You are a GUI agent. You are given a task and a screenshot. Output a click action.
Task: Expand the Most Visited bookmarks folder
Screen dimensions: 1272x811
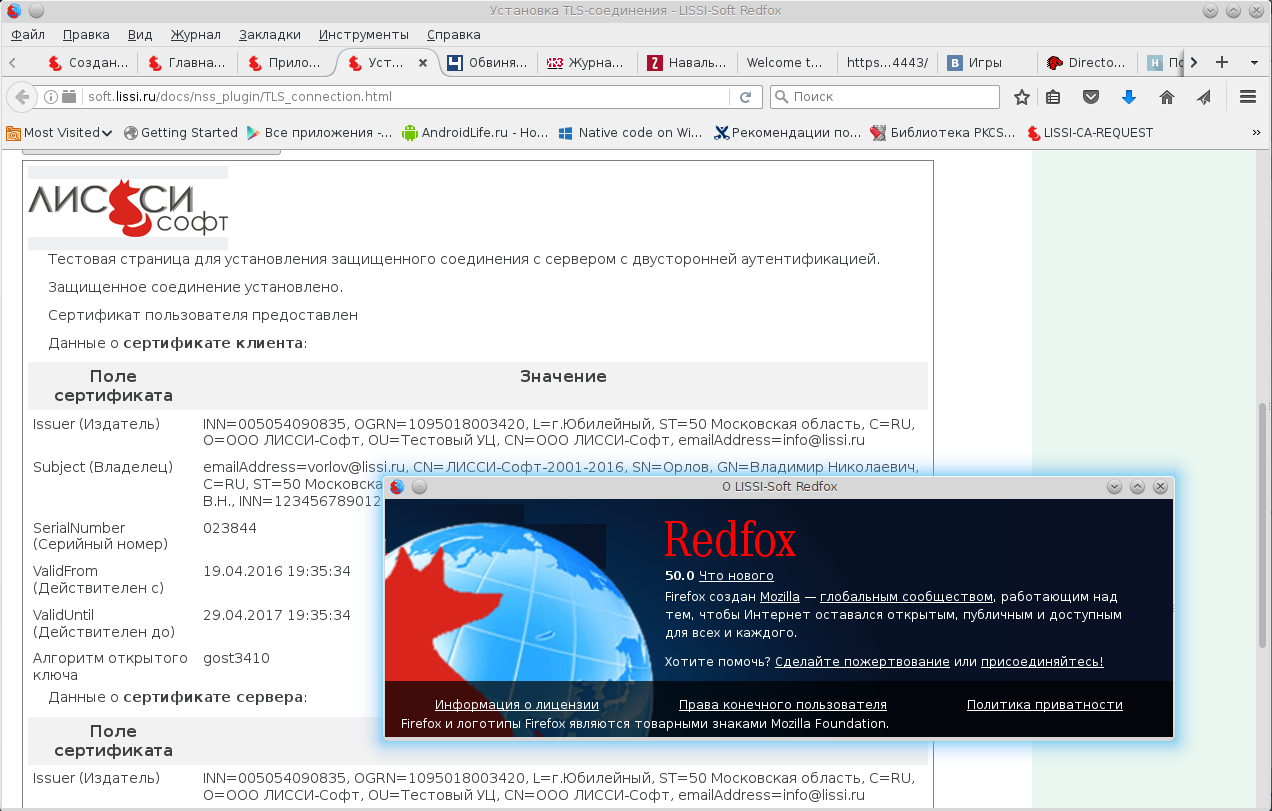(59, 132)
